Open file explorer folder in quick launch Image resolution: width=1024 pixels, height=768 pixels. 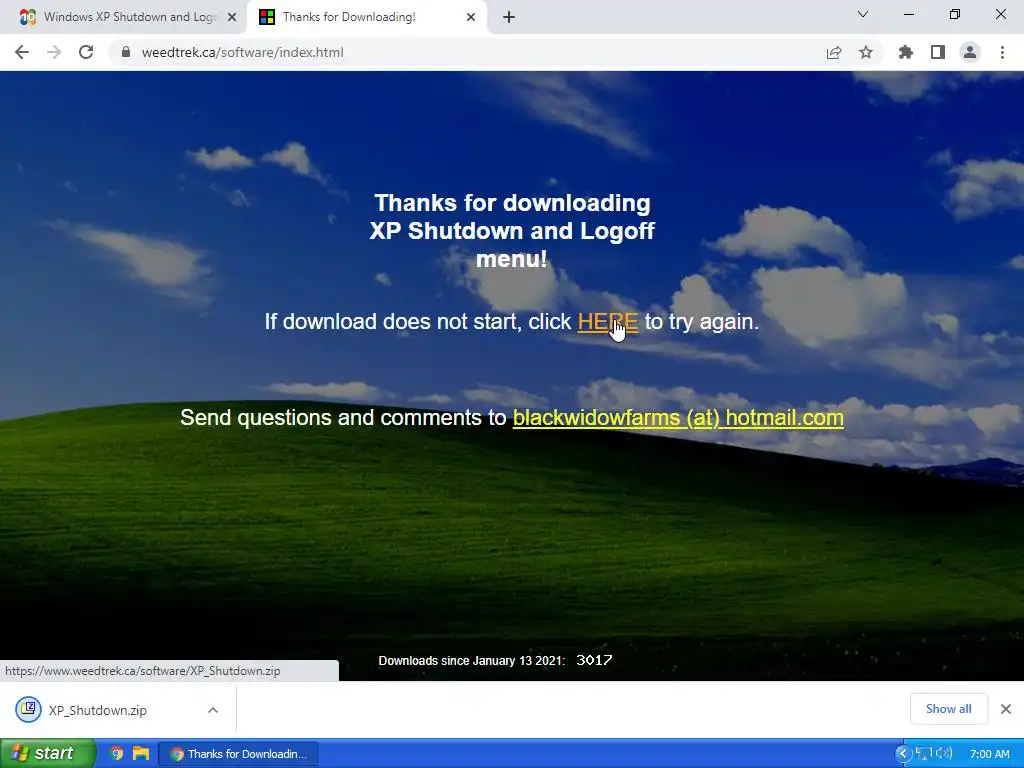pos(140,753)
